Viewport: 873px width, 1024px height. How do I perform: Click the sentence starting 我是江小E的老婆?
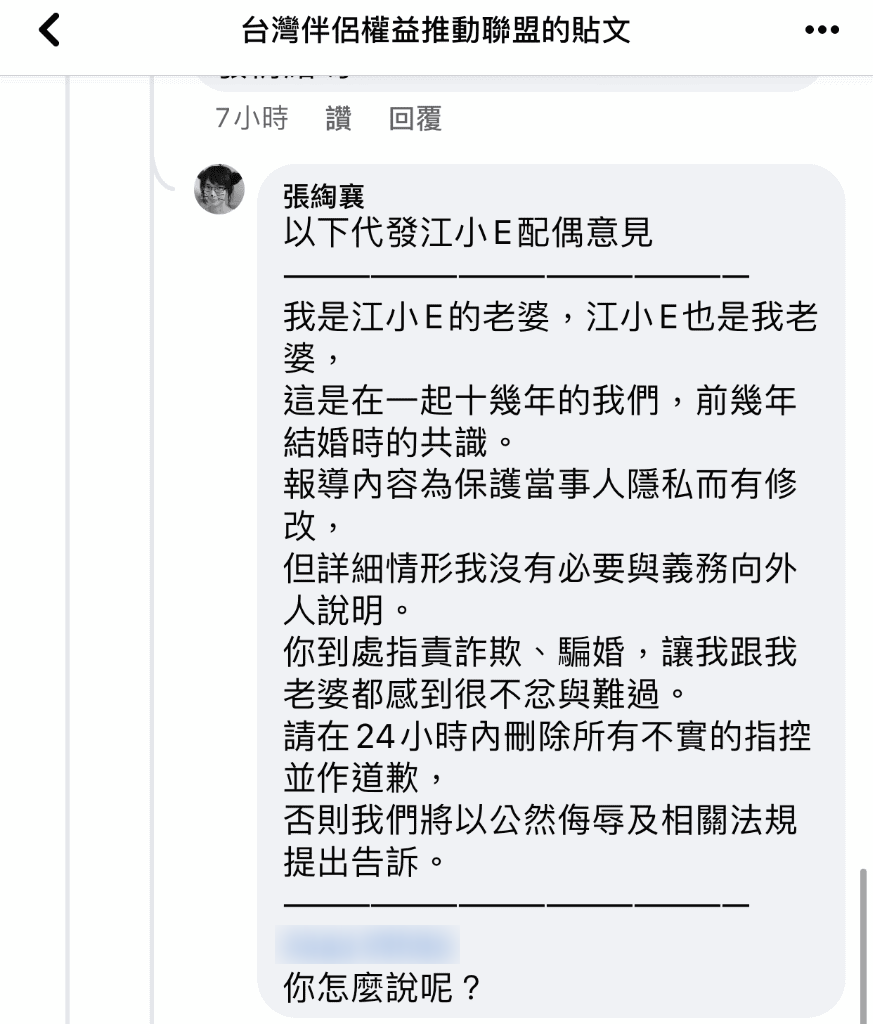pos(550,317)
